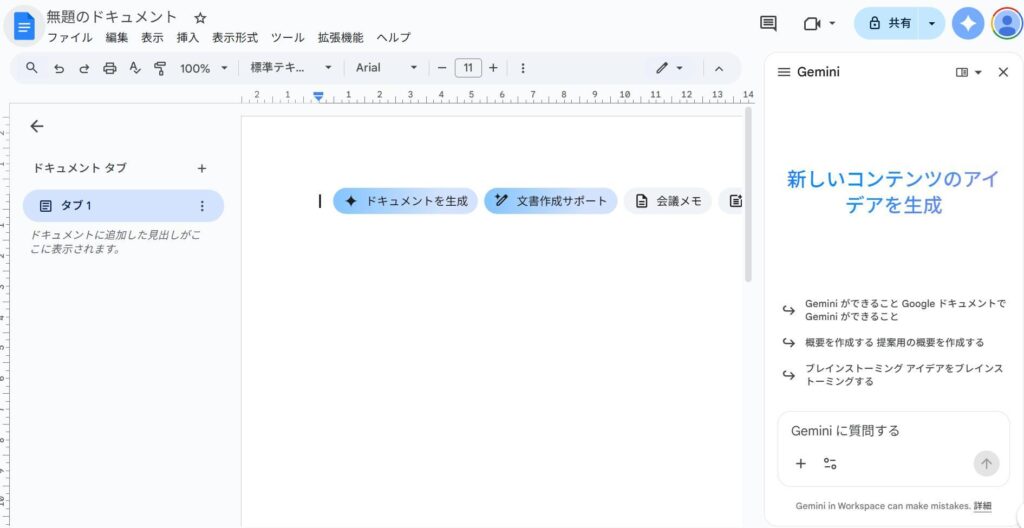Open the 挿入 menu

click(188, 38)
